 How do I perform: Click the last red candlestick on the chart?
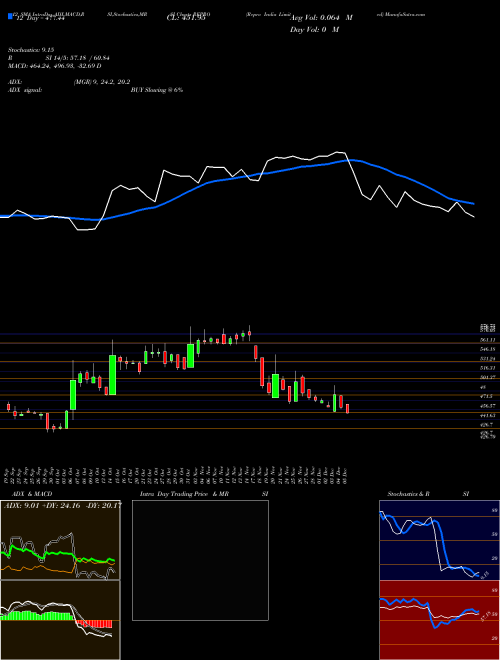tap(348, 409)
